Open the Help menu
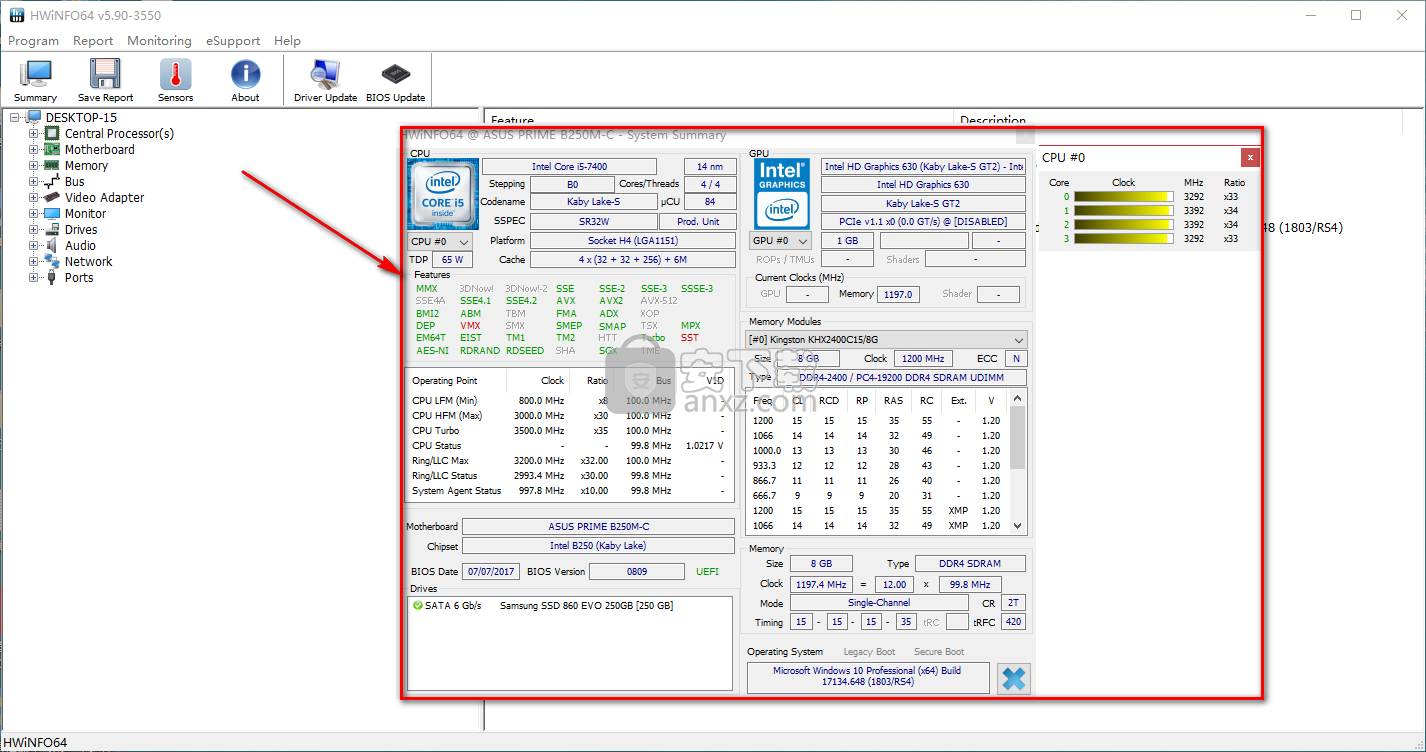 [x=287, y=41]
